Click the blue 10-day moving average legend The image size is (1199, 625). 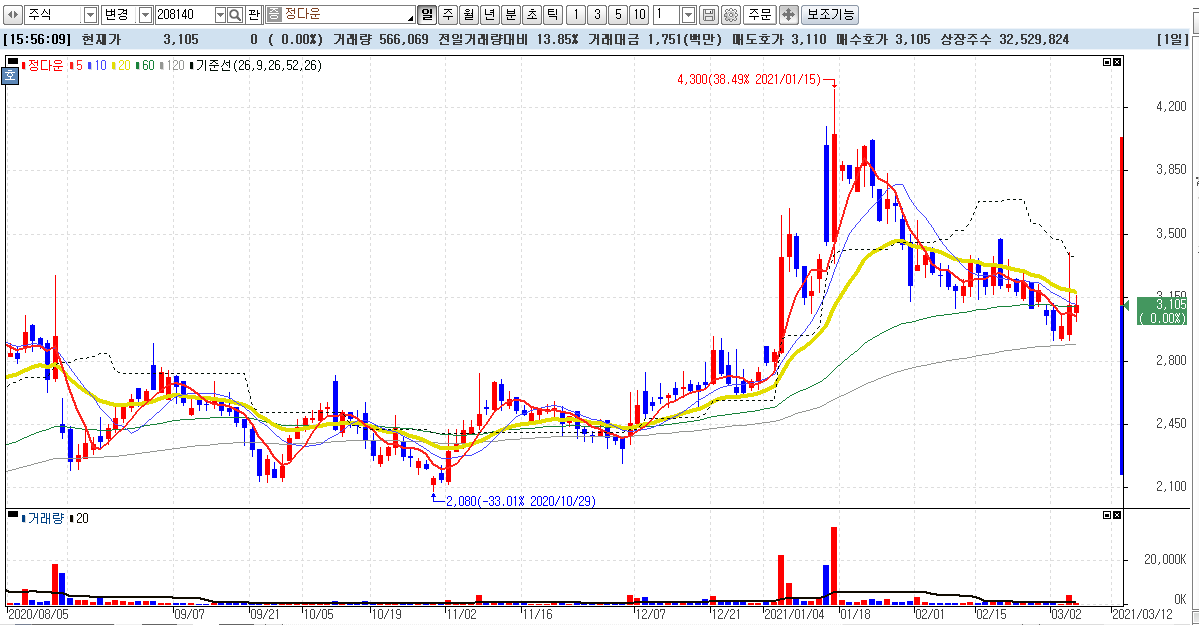pos(97,66)
